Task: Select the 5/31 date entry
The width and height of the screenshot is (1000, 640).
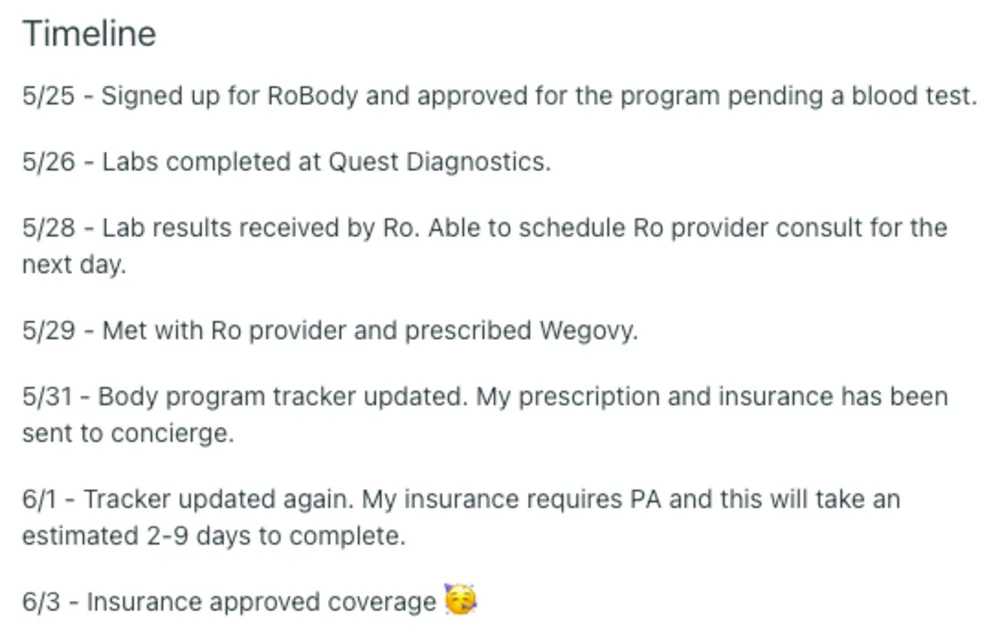Action: pyautogui.click(x=47, y=397)
